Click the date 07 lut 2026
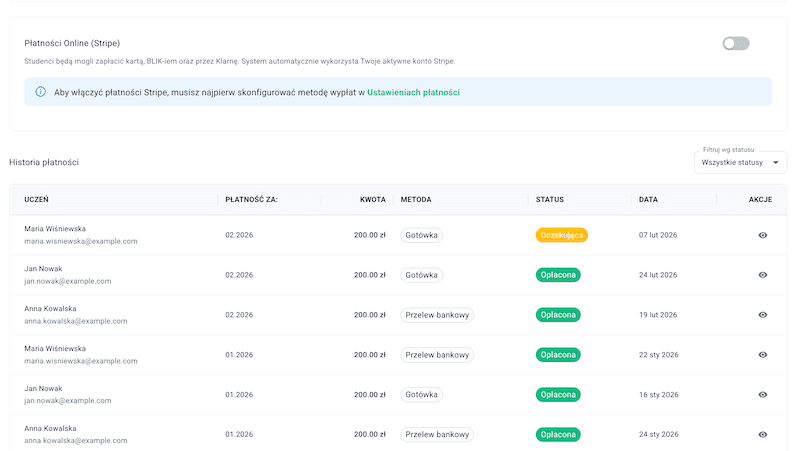Image resolution: width=800 pixels, height=451 pixels. coord(658,235)
